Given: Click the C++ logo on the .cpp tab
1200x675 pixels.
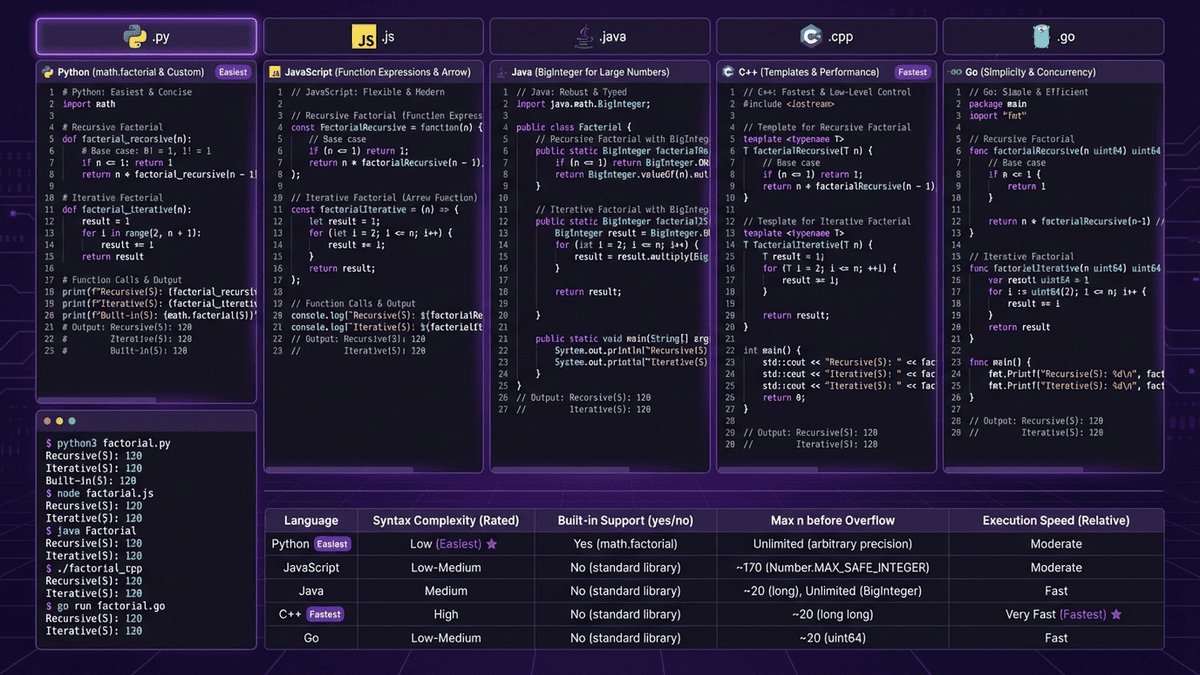Looking at the screenshot, I should tap(813, 35).
